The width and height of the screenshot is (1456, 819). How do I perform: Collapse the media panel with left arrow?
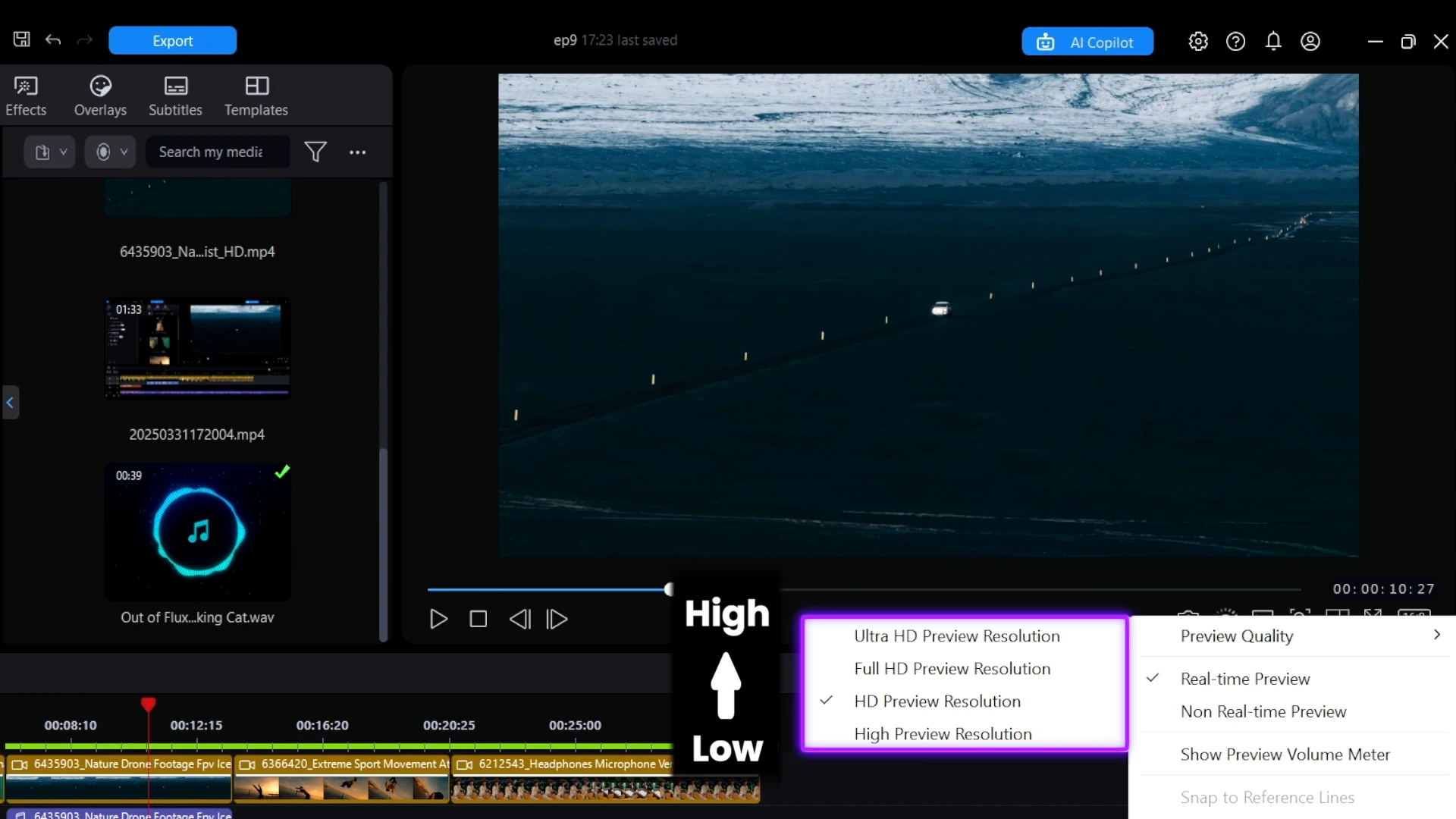click(10, 403)
